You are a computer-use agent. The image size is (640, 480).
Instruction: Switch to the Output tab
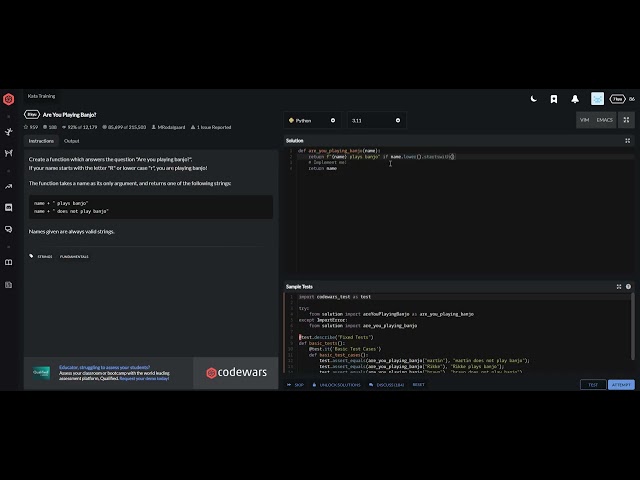pyautogui.click(x=71, y=141)
